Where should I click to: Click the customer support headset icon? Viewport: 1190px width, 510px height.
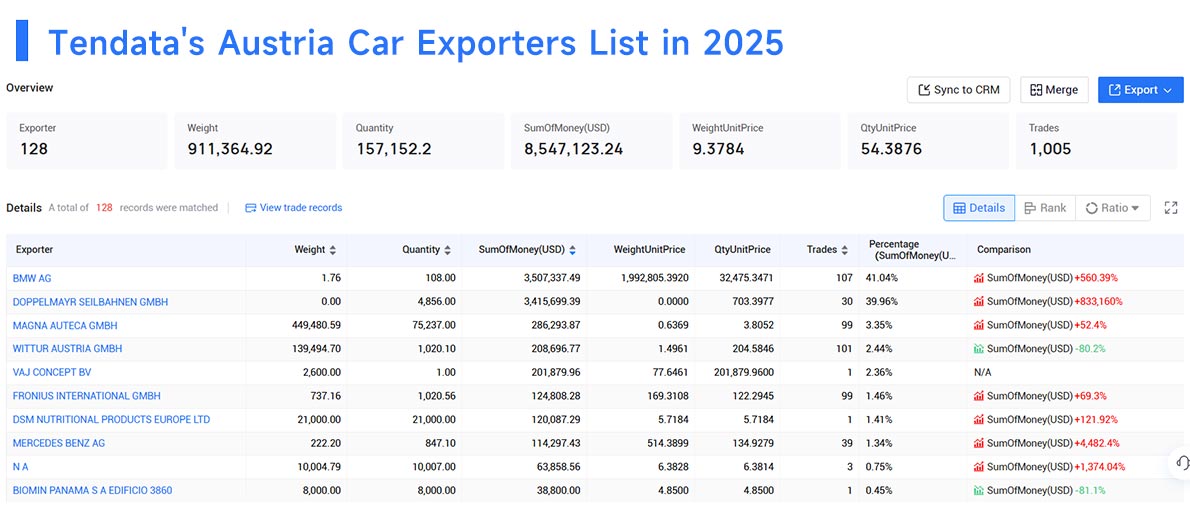[1181, 462]
